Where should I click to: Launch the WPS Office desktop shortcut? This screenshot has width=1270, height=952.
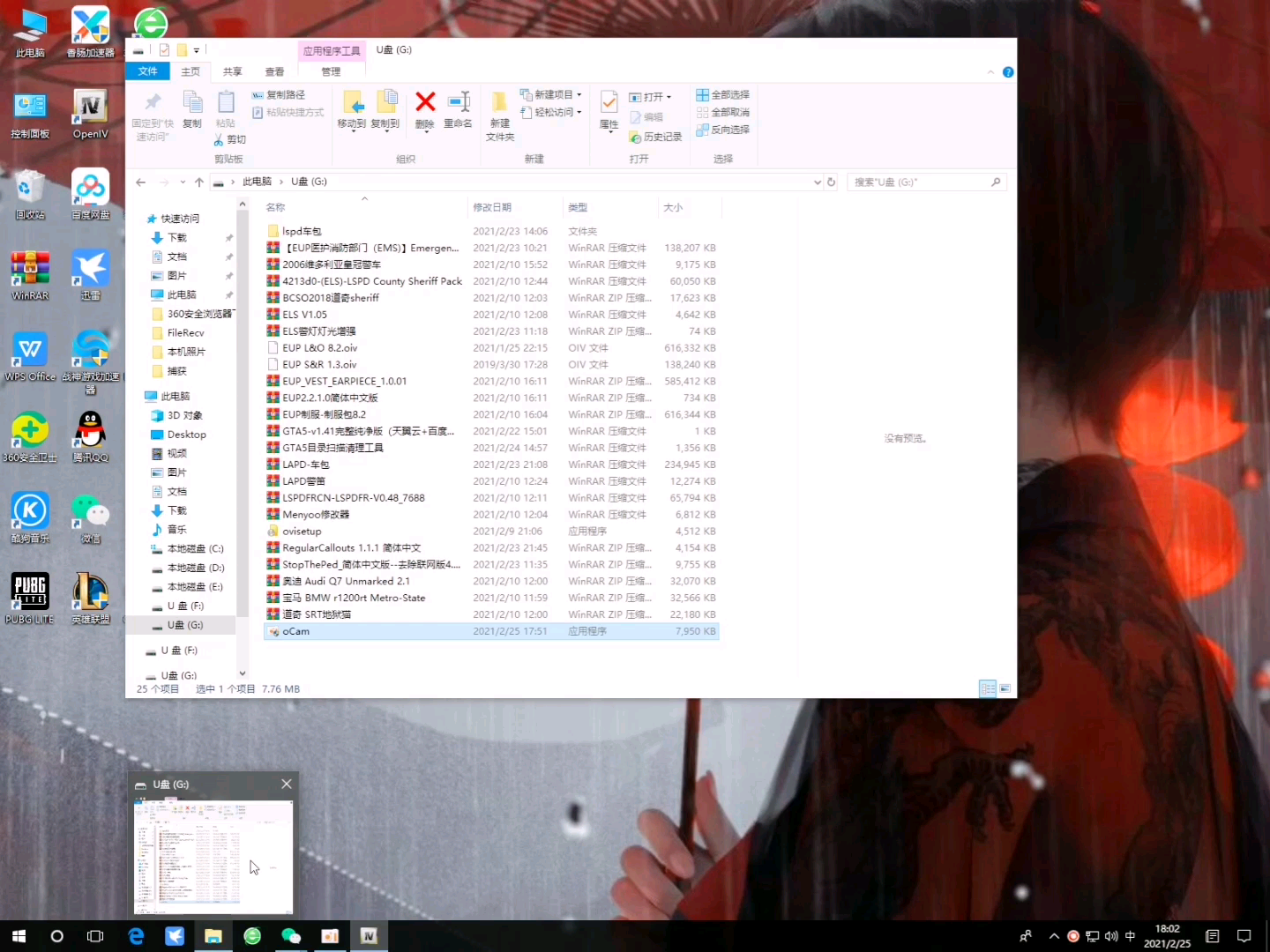30,357
